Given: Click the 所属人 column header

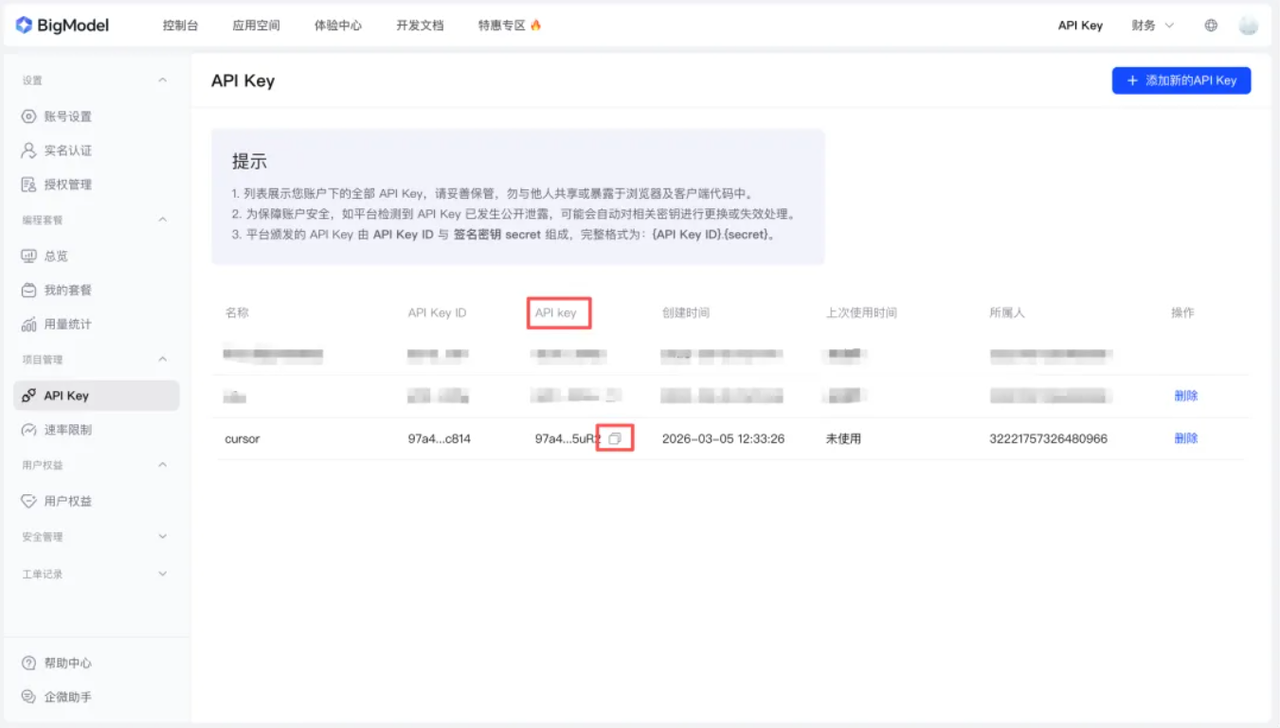Looking at the screenshot, I should click(1007, 313).
